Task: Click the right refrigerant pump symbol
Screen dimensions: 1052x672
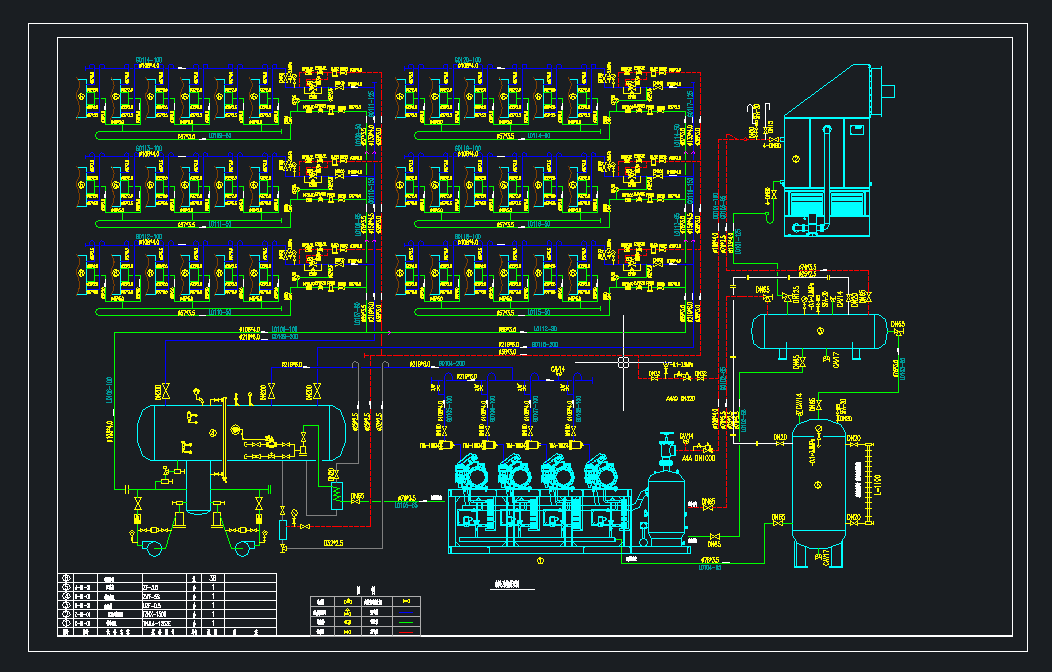Action: pyautogui.click(x=243, y=548)
